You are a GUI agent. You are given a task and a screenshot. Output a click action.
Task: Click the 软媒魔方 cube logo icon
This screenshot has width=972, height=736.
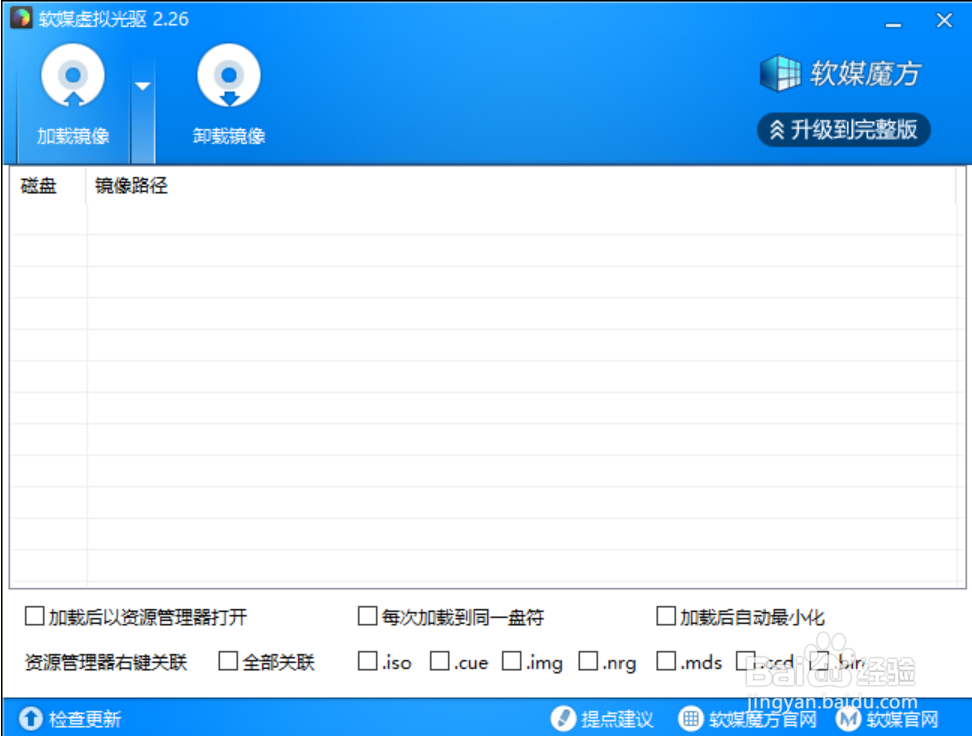(x=783, y=74)
